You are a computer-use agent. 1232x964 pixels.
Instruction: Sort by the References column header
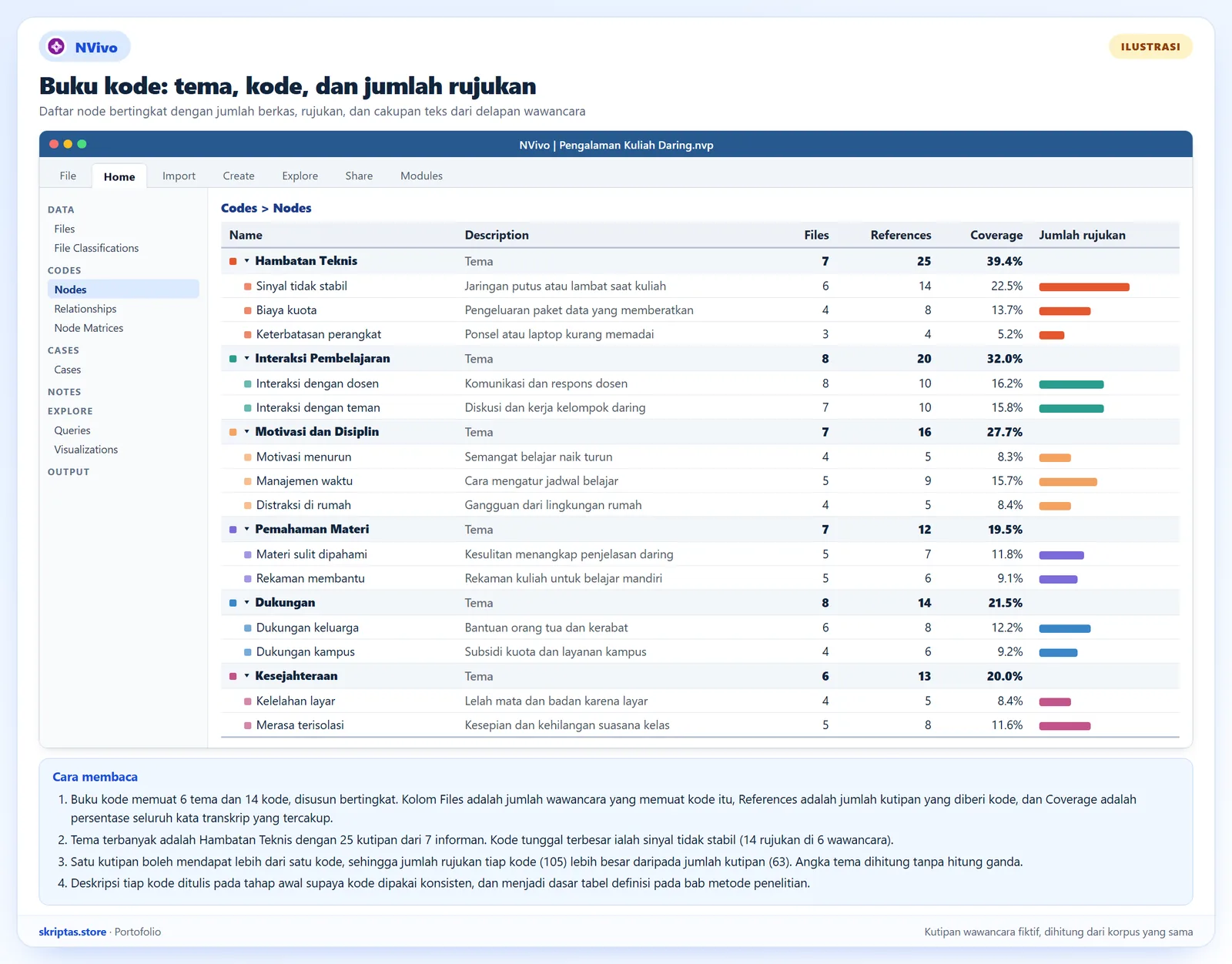pyautogui.click(x=901, y=236)
